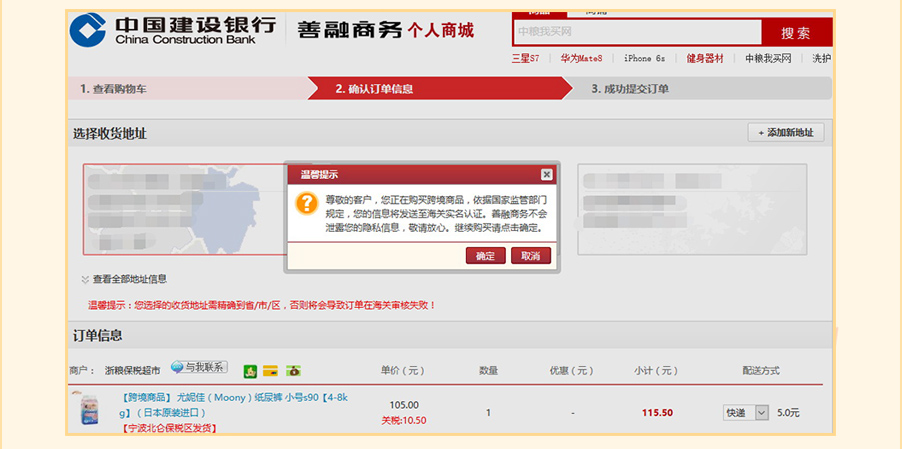
Task: Click the iPhone 6s hot search link
Action: (644, 58)
